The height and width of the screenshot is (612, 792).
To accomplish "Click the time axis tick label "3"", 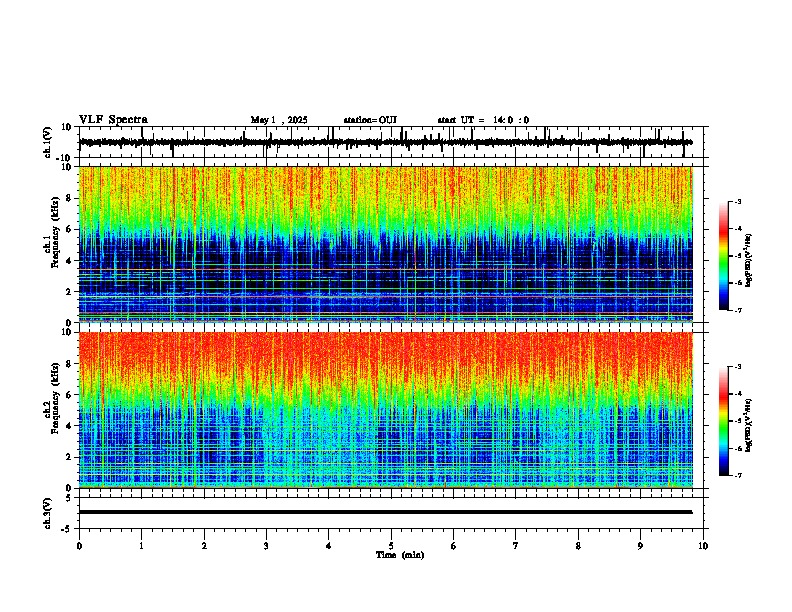I will click(266, 546).
